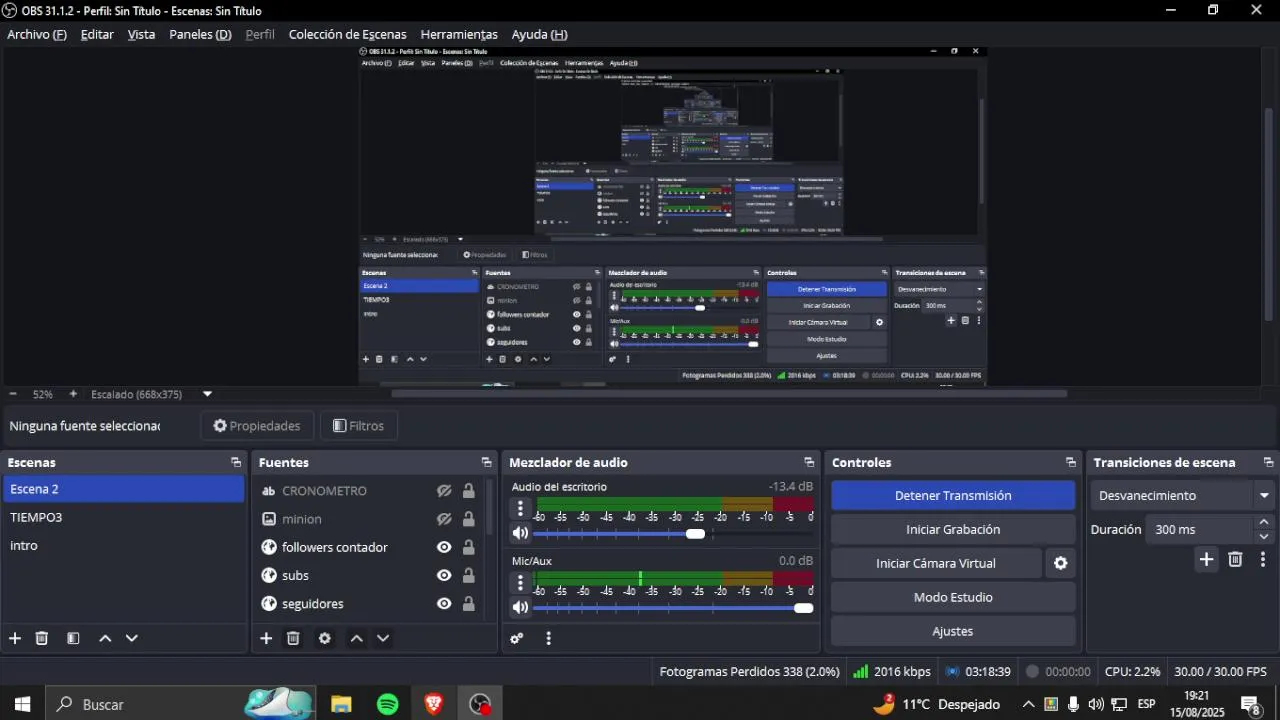Add a new scene with plus icon
This screenshot has height=720, width=1280.
(15, 638)
